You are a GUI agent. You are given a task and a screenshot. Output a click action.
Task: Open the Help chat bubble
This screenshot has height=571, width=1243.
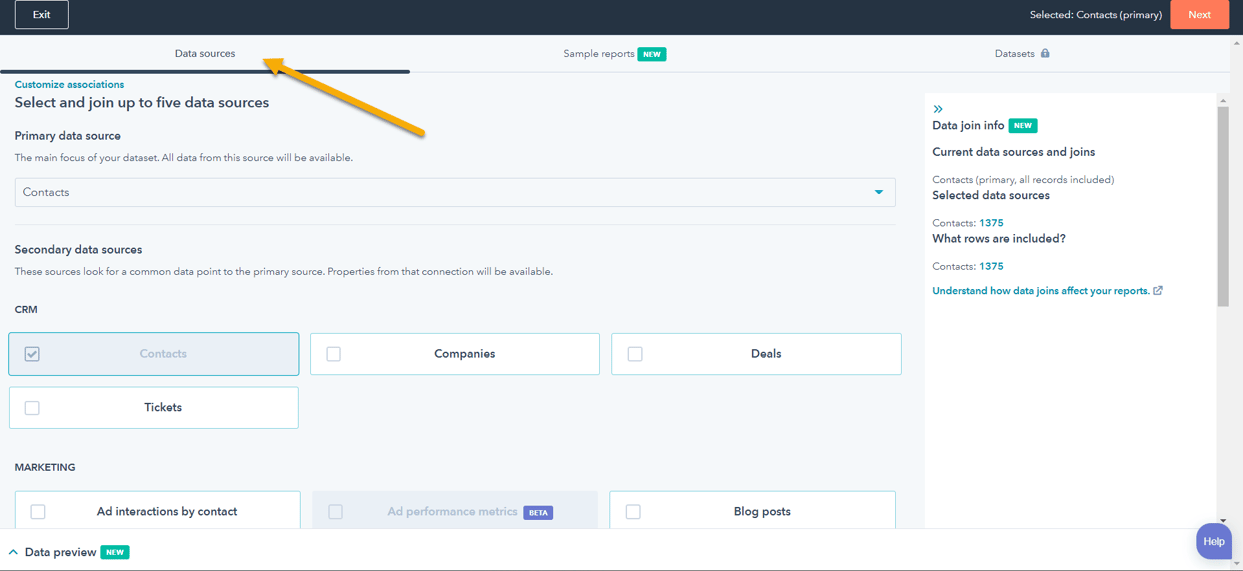(x=1213, y=541)
